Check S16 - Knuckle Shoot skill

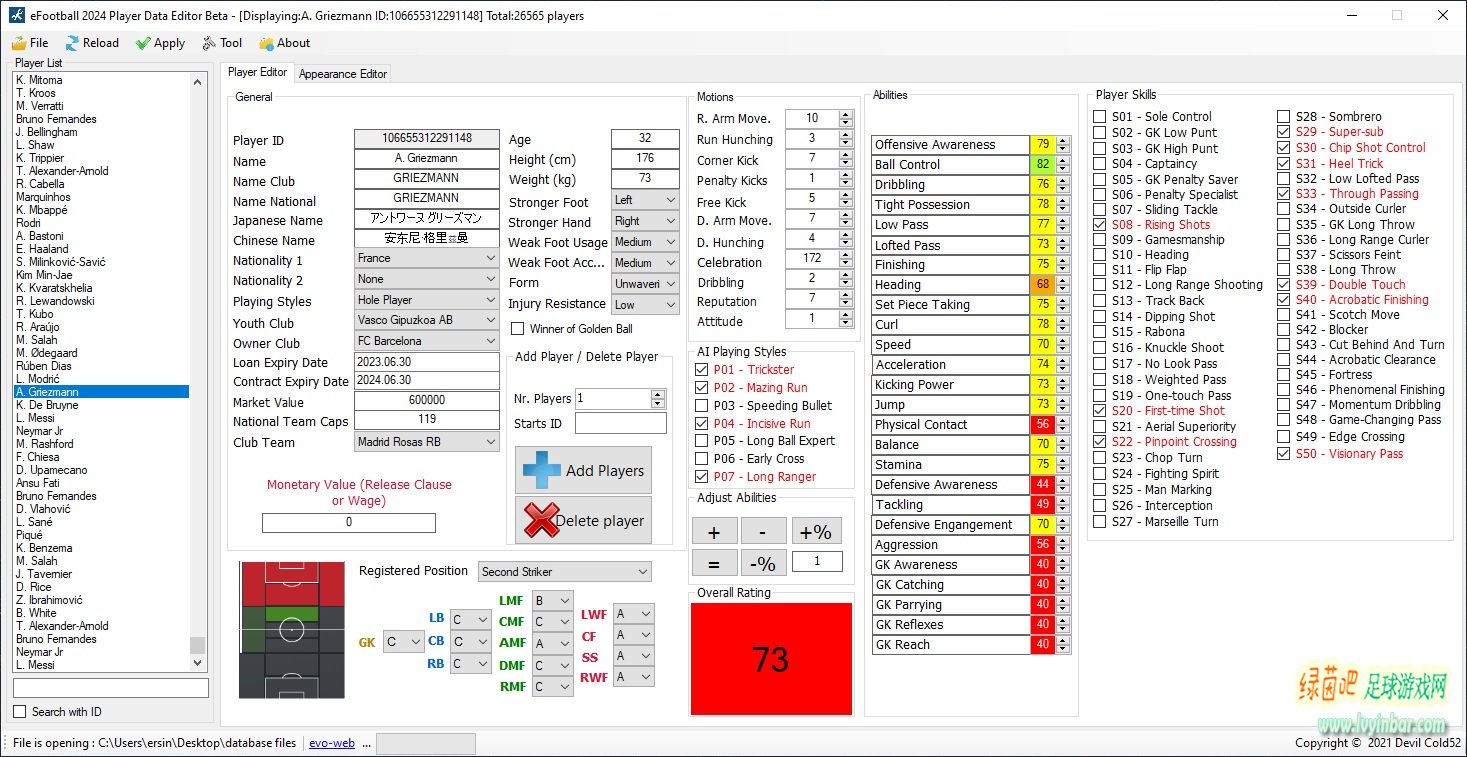[1100, 348]
